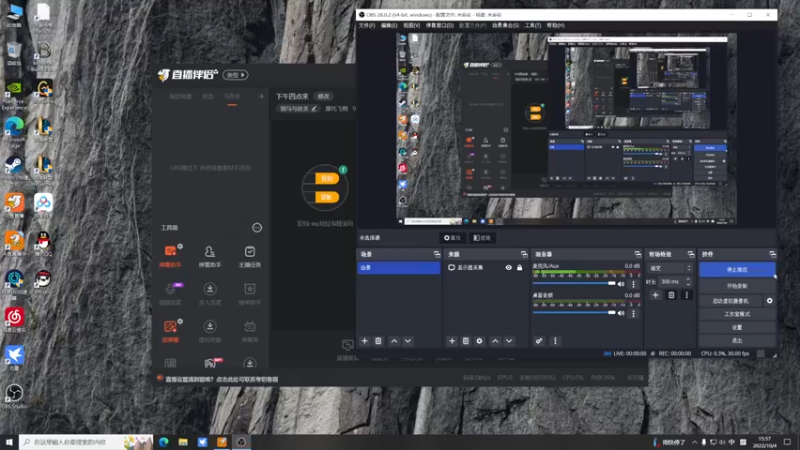Screen dimensions: 800x450
Task: Click the blue Stop Streaming button
Action: click(737, 269)
